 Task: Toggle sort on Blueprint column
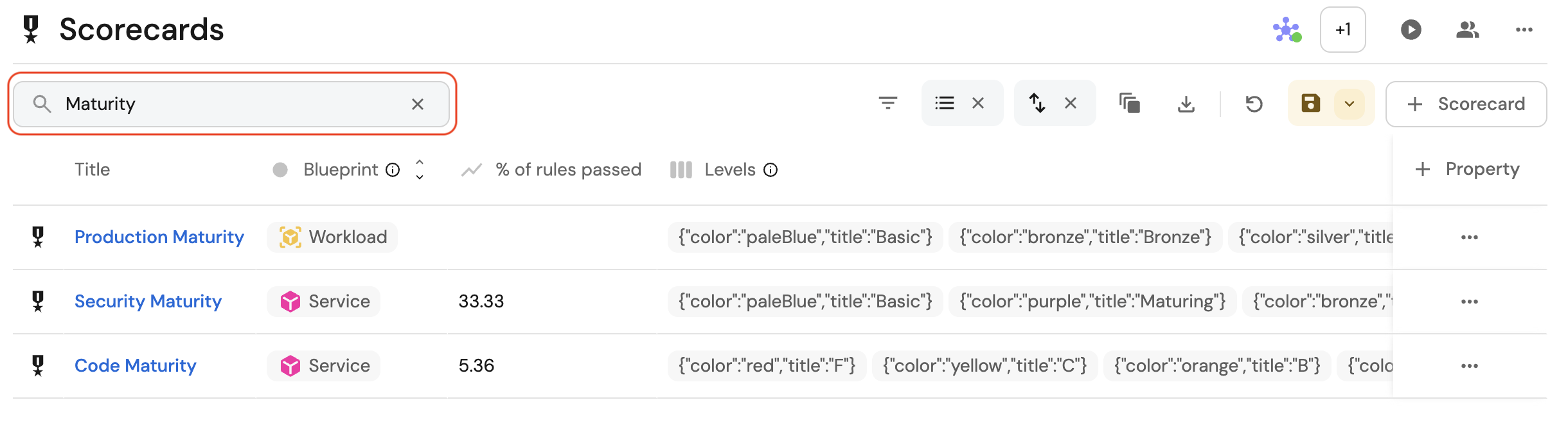[420, 170]
